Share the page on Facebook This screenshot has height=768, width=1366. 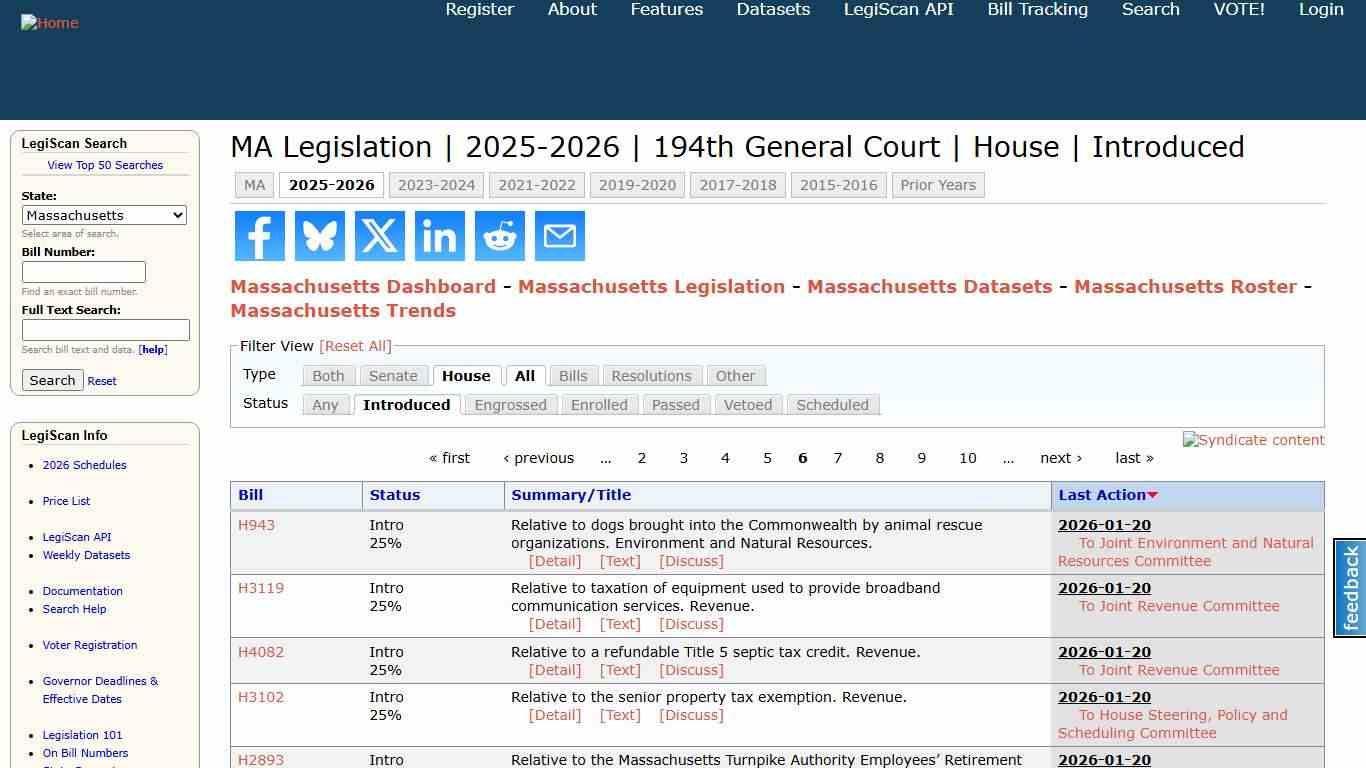[x=259, y=236]
